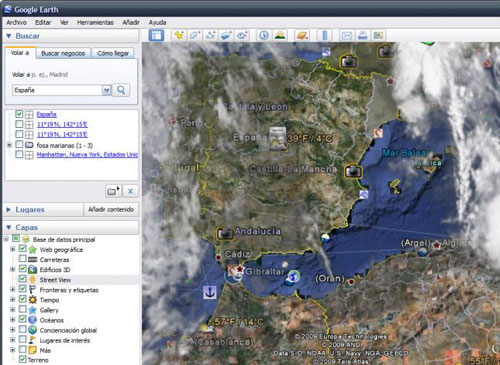The image size is (500, 365).
Task: Click camera icon next to Andalucía label
Action: click(225, 234)
